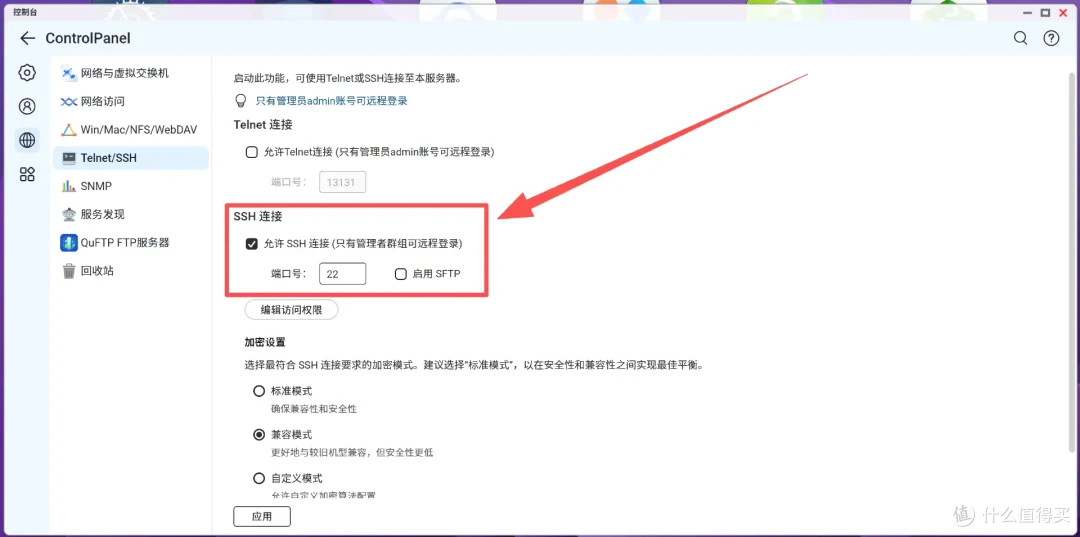Open Win/Mac/NFS/WebDAV settings page

pyautogui.click(x=131, y=129)
